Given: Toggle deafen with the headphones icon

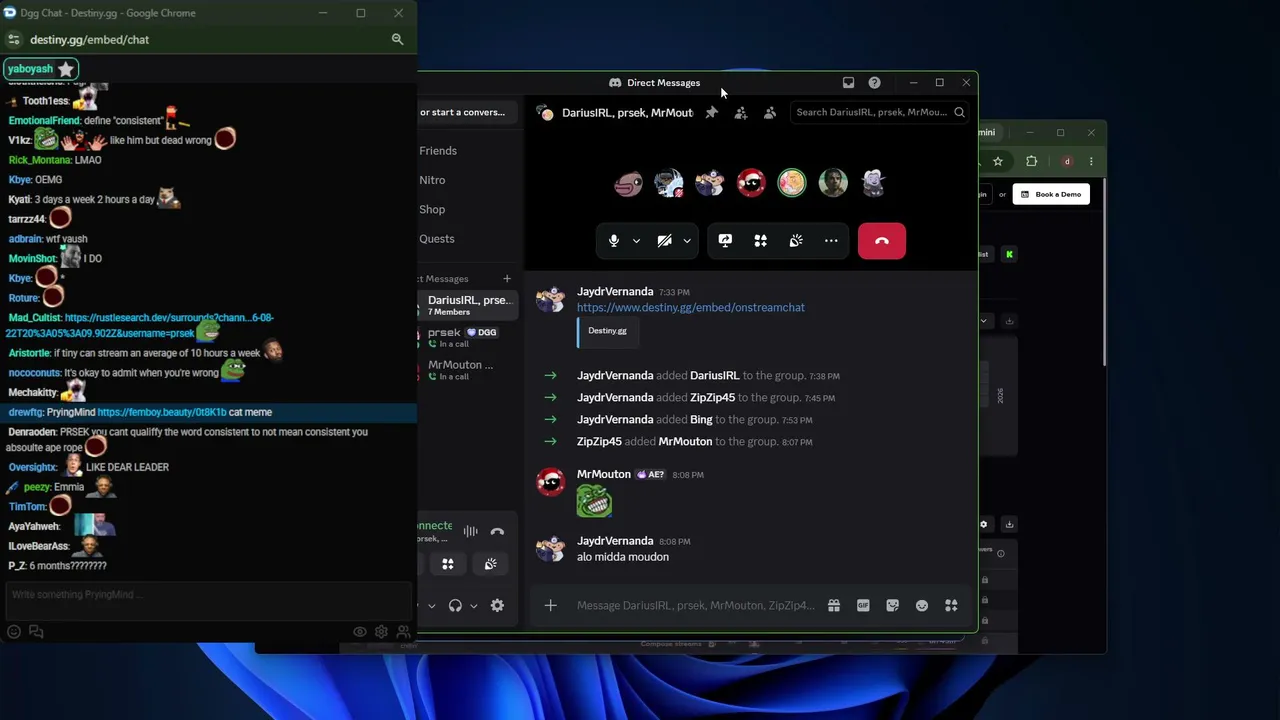Looking at the screenshot, I should tap(455, 606).
